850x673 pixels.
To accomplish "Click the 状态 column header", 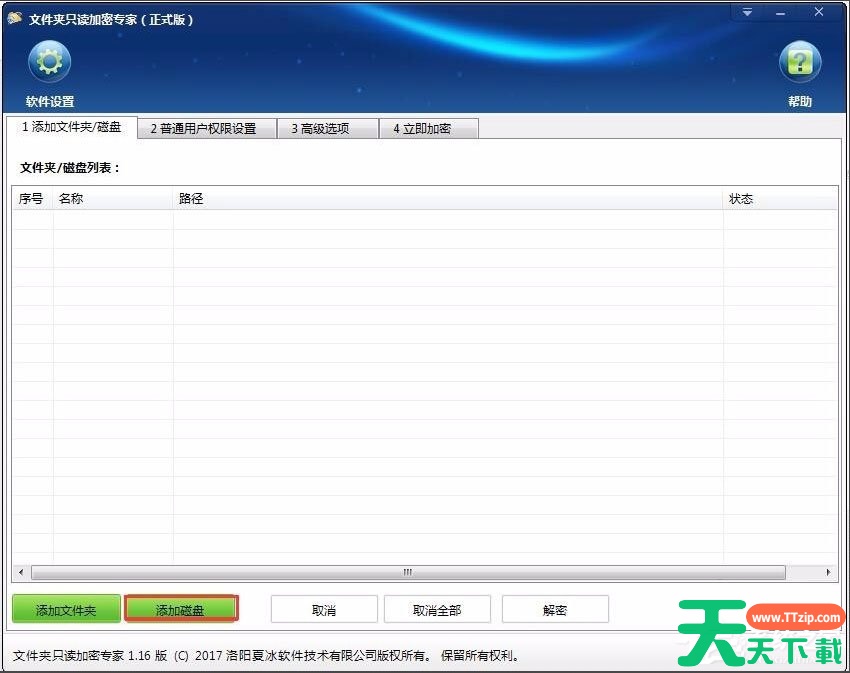I will (780, 198).
